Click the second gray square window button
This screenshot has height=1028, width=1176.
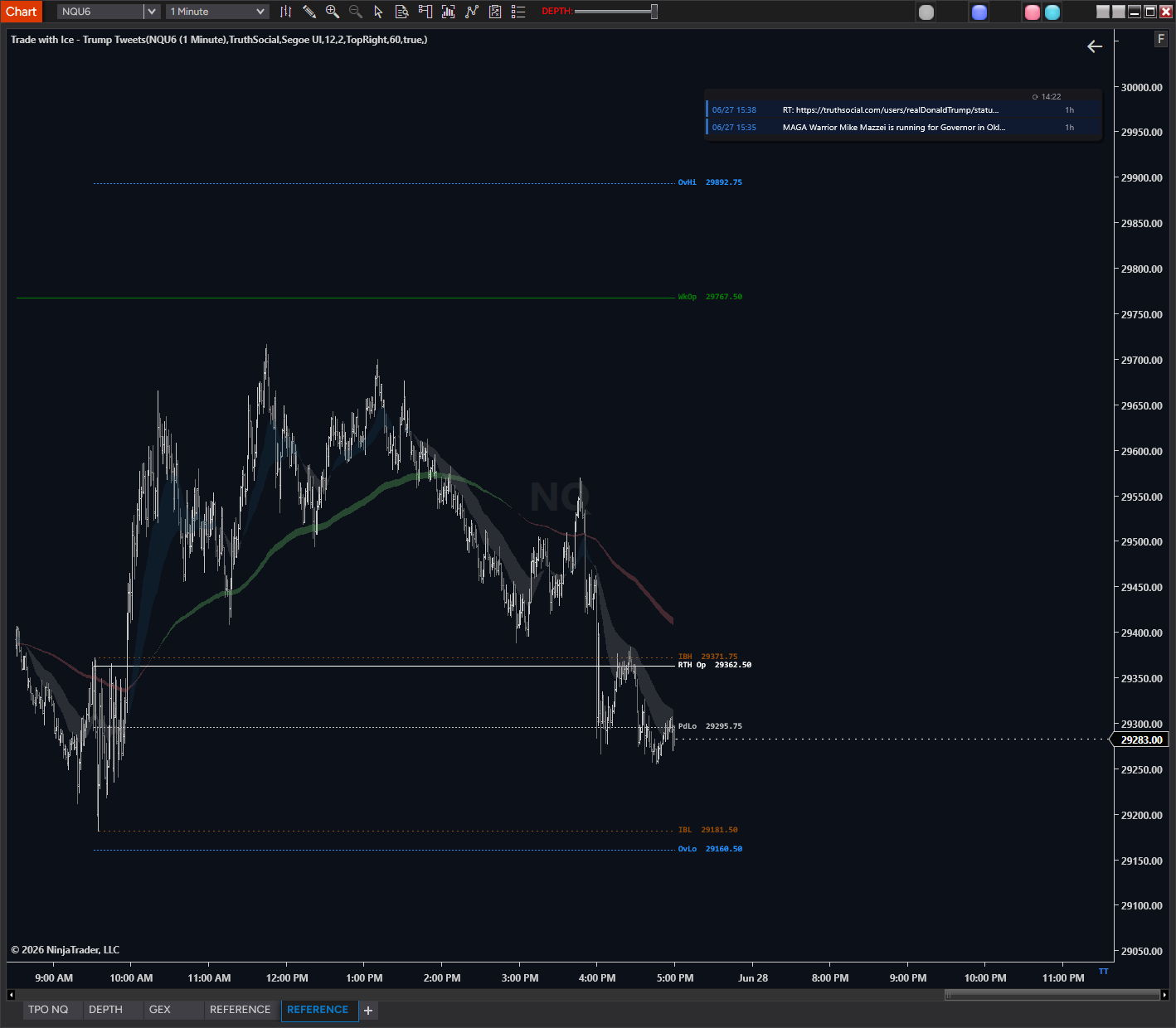tap(1119, 12)
